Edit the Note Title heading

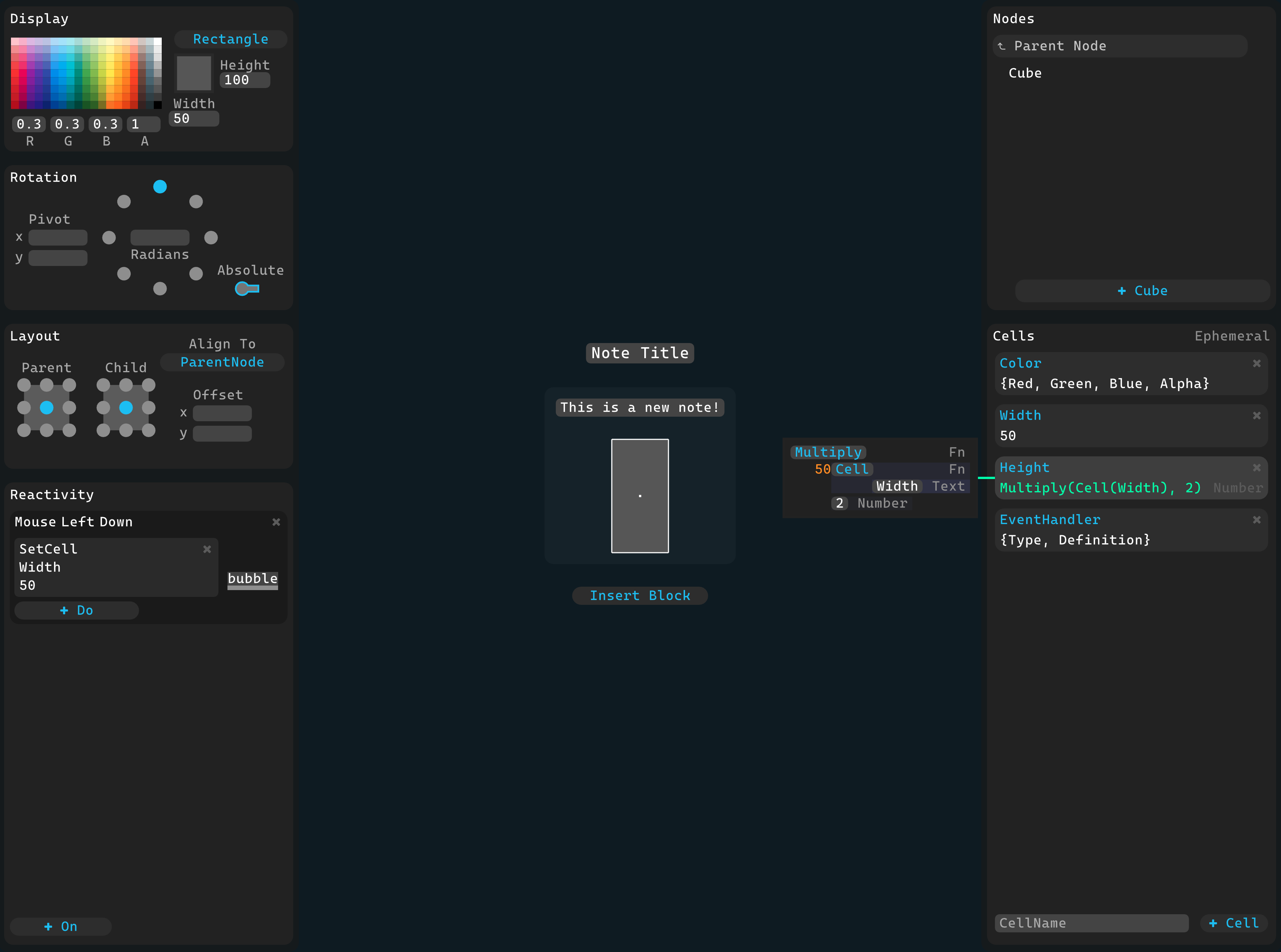pos(640,353)
